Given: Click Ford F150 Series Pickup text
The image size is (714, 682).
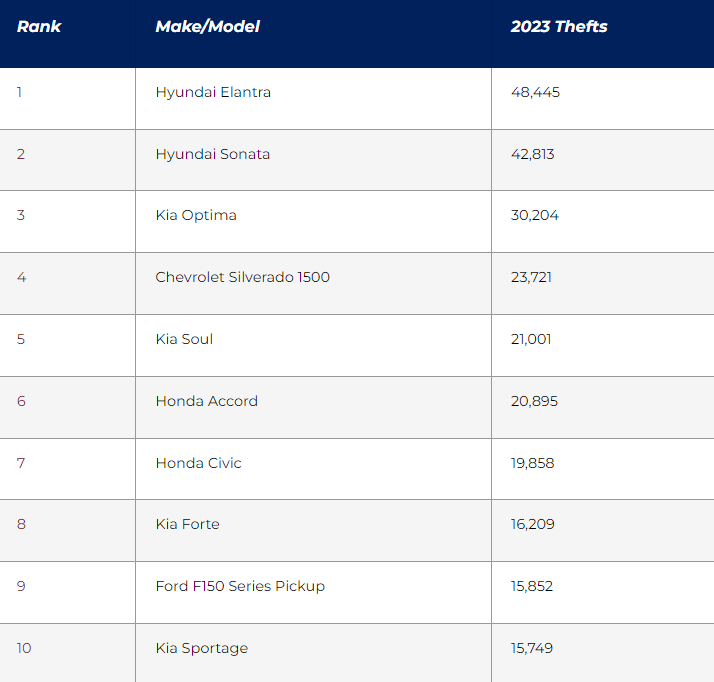Looking at the screenshot, I should tap(240, 586).
